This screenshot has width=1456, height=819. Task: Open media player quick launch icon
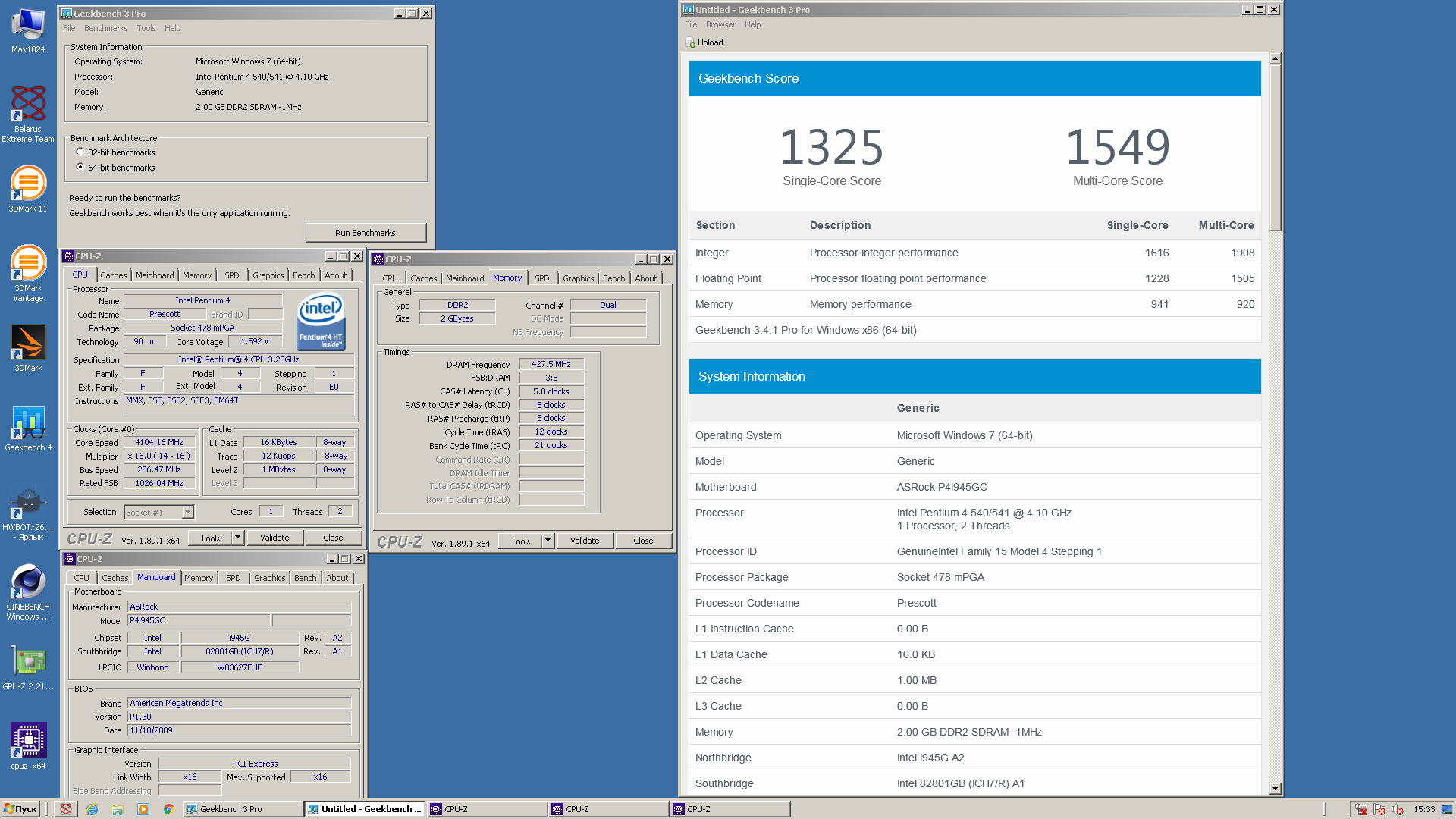click(143, 809)
